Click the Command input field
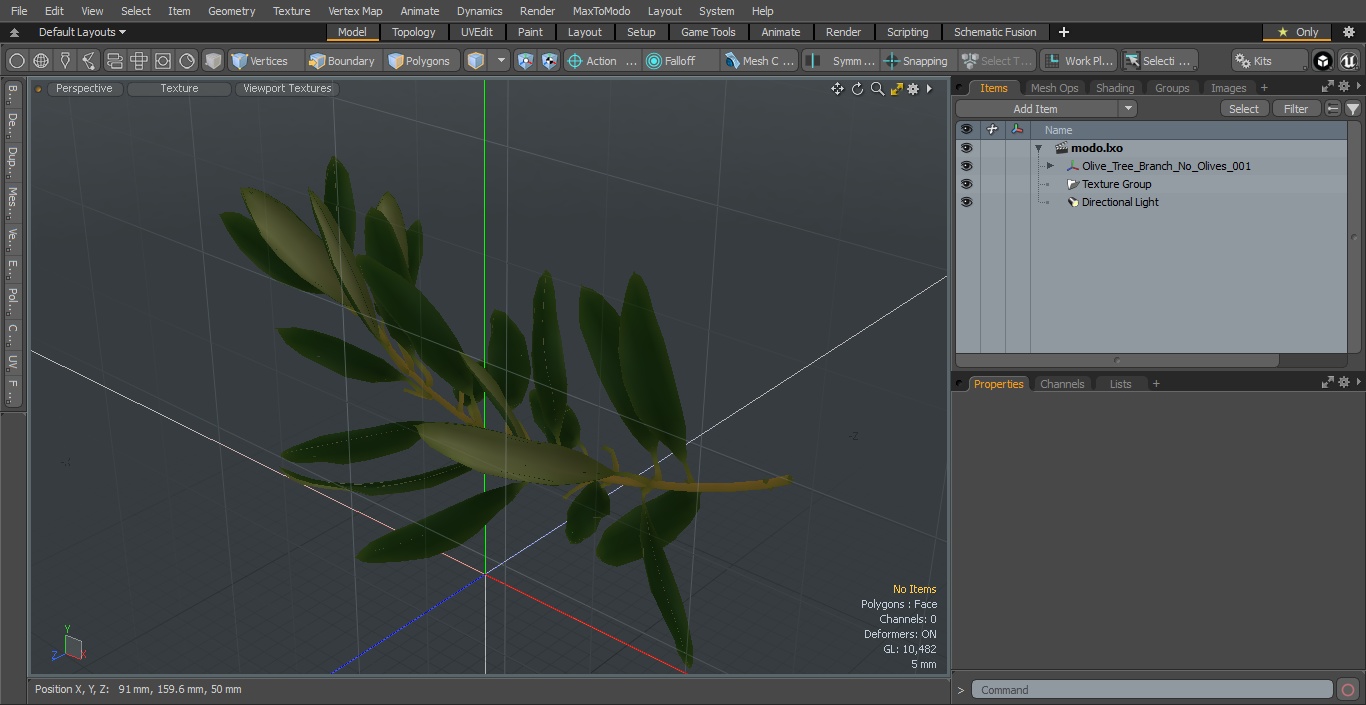This screenshot has width=1366, height=705. tap(1151, 690)
